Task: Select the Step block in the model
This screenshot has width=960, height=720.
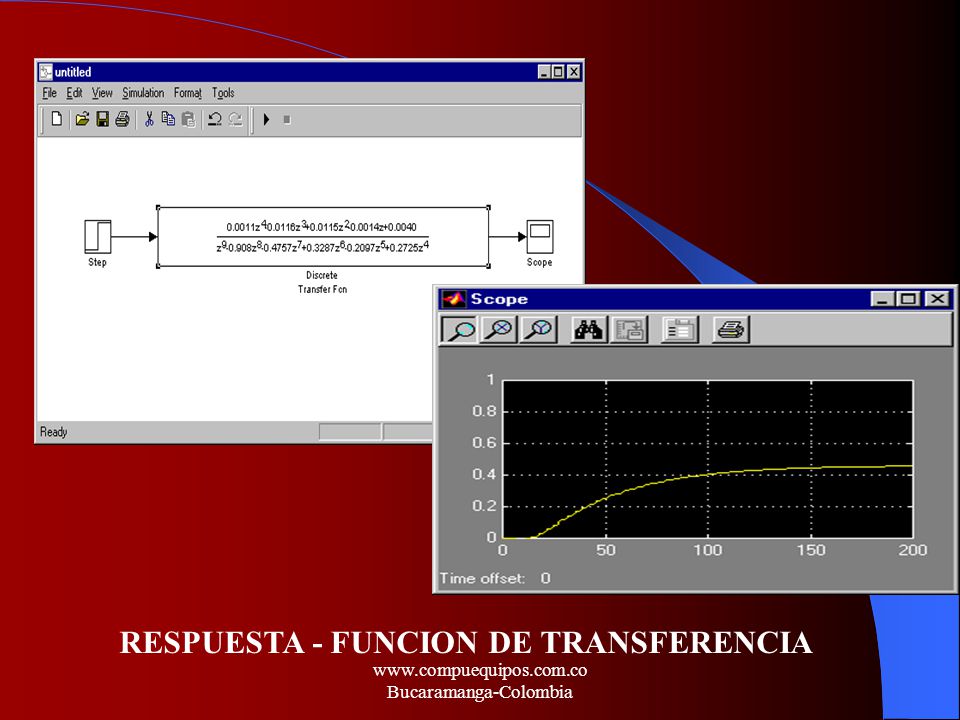Action: 98,237
